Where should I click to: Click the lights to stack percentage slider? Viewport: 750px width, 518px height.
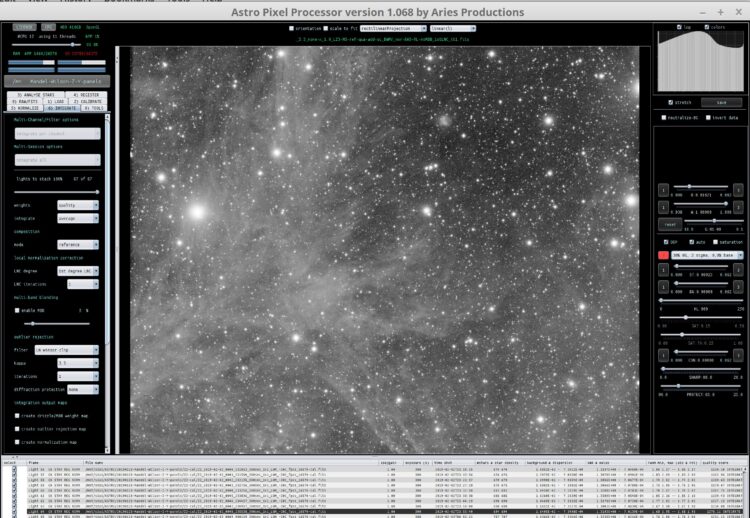[56, 192]
